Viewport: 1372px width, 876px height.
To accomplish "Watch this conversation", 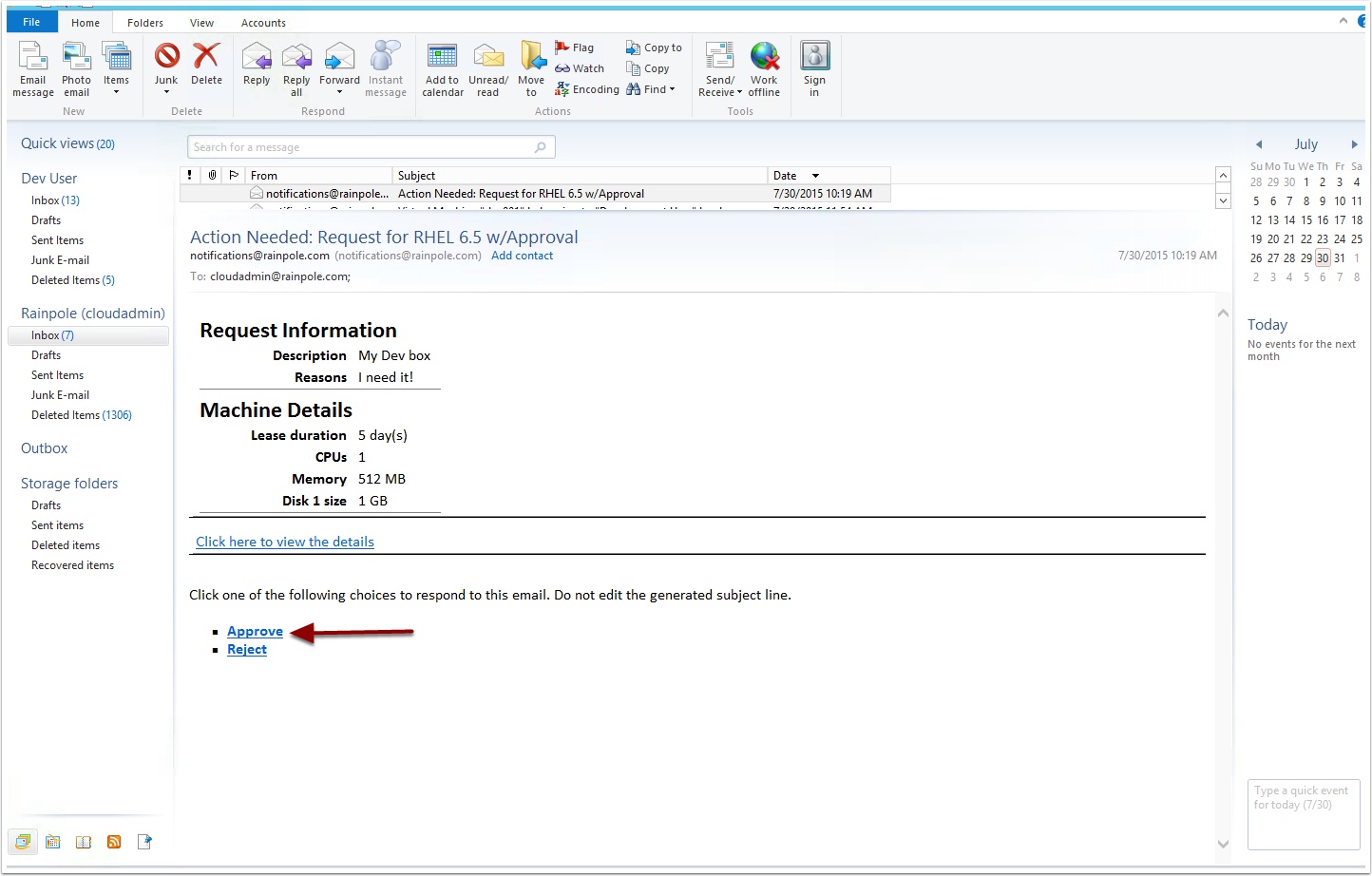I will point(580,68).
